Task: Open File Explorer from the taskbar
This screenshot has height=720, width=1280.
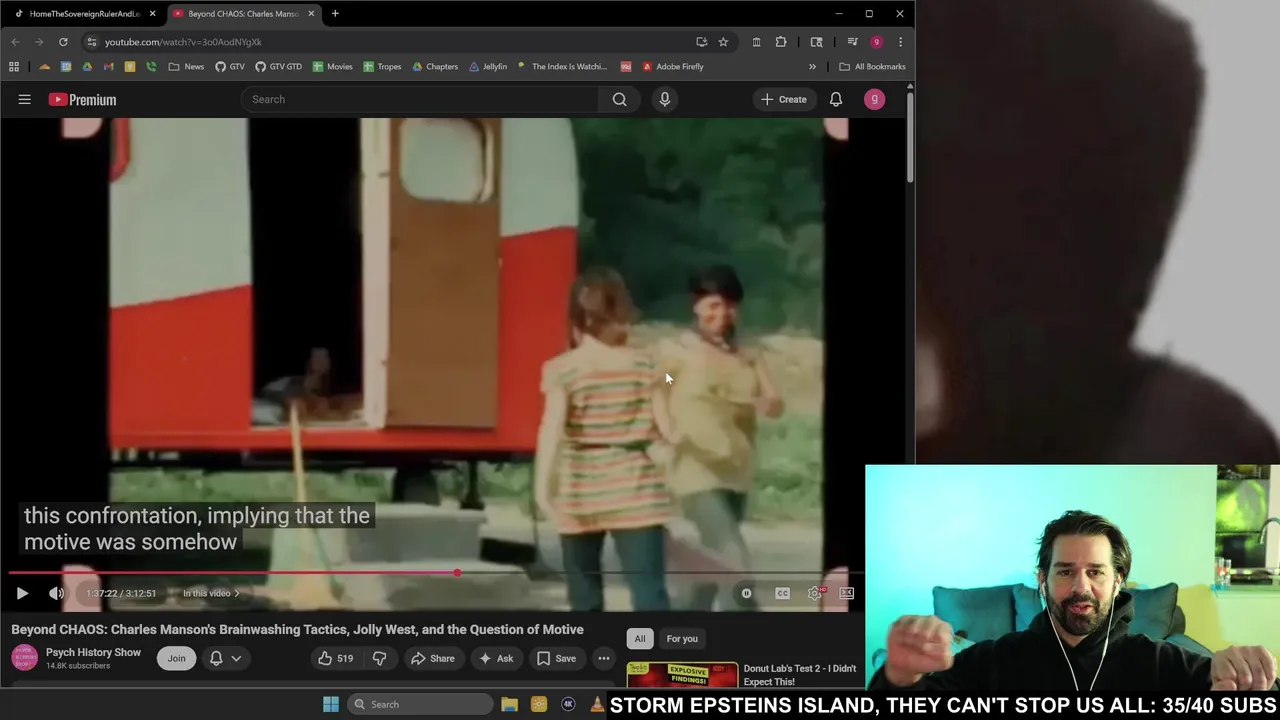Action: [509, 704]
